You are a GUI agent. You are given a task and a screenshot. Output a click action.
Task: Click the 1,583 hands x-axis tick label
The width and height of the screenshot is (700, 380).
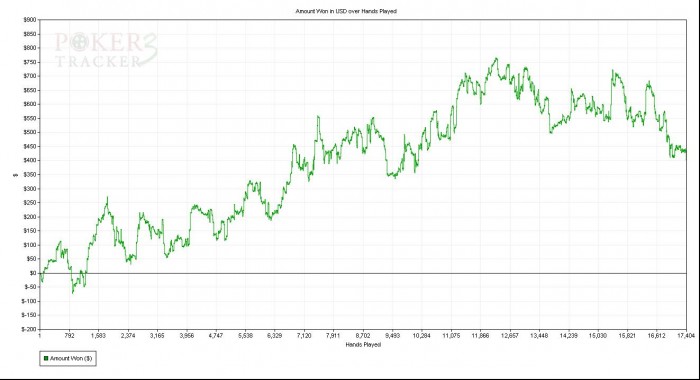coord(98,336)
